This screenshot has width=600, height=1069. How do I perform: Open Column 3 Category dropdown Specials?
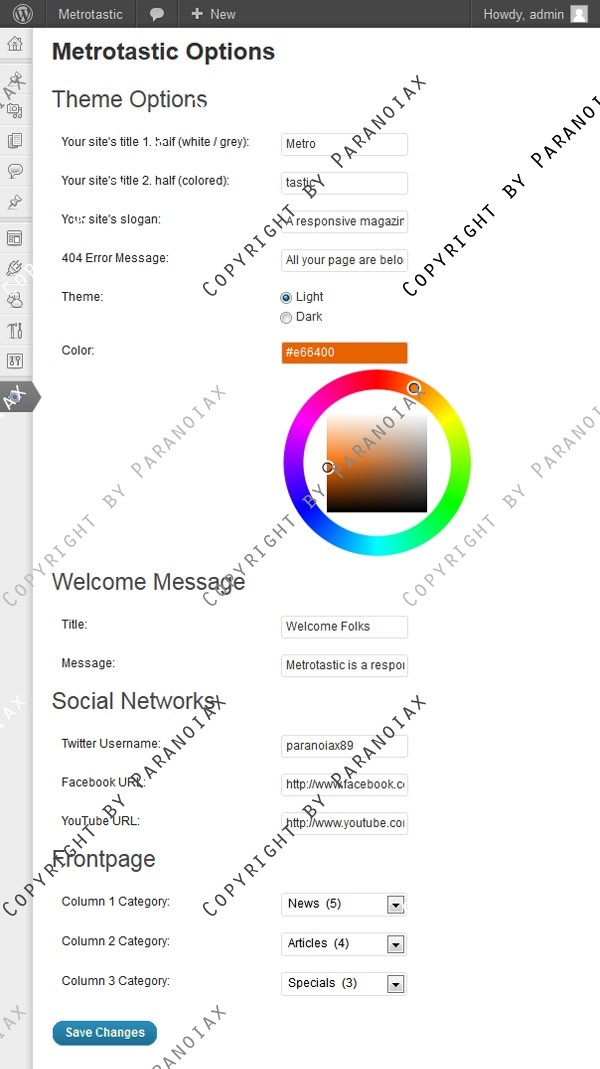click(x=344, y=983)
